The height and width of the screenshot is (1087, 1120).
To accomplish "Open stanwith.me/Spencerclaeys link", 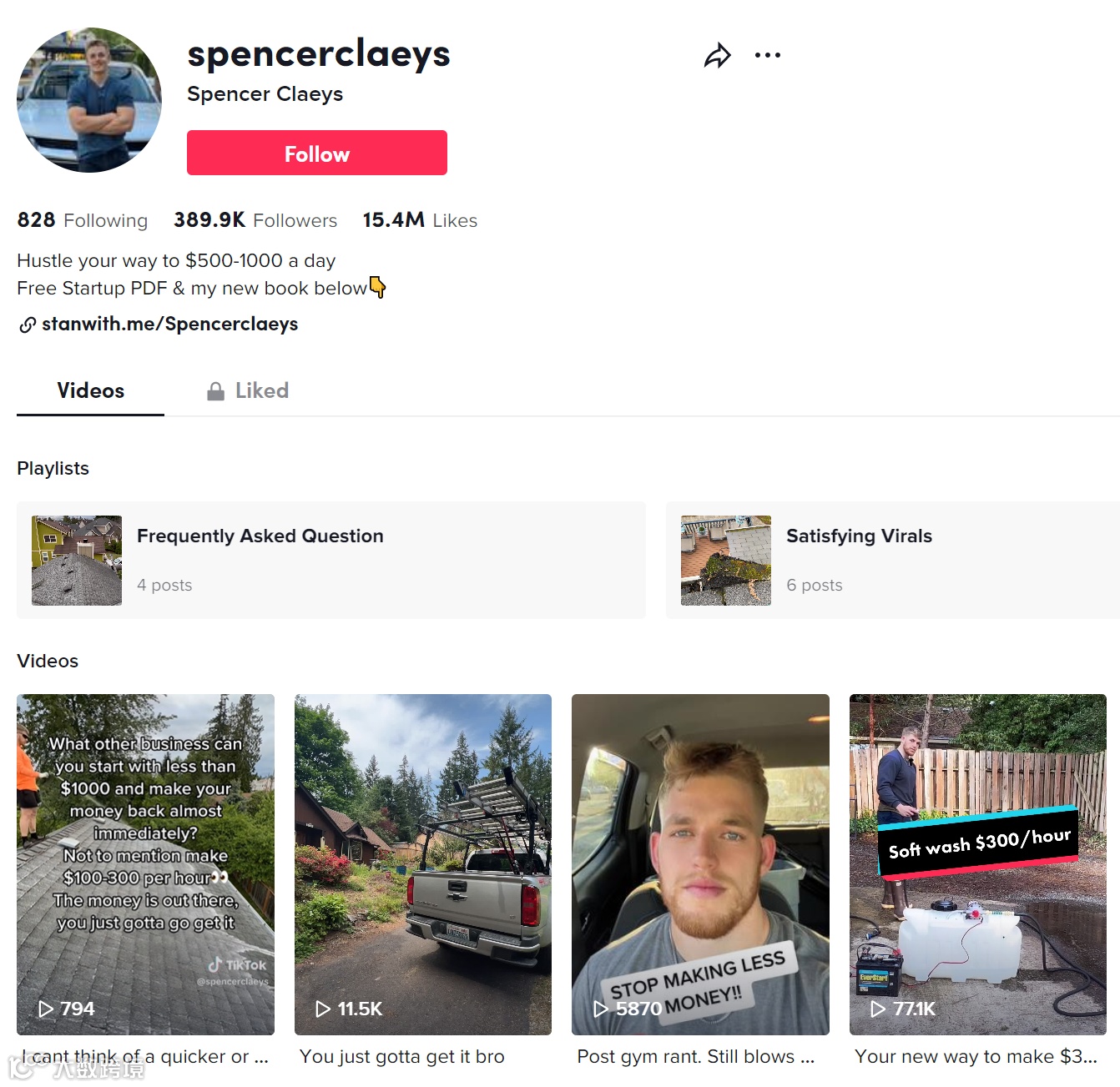I will [169, 324].
